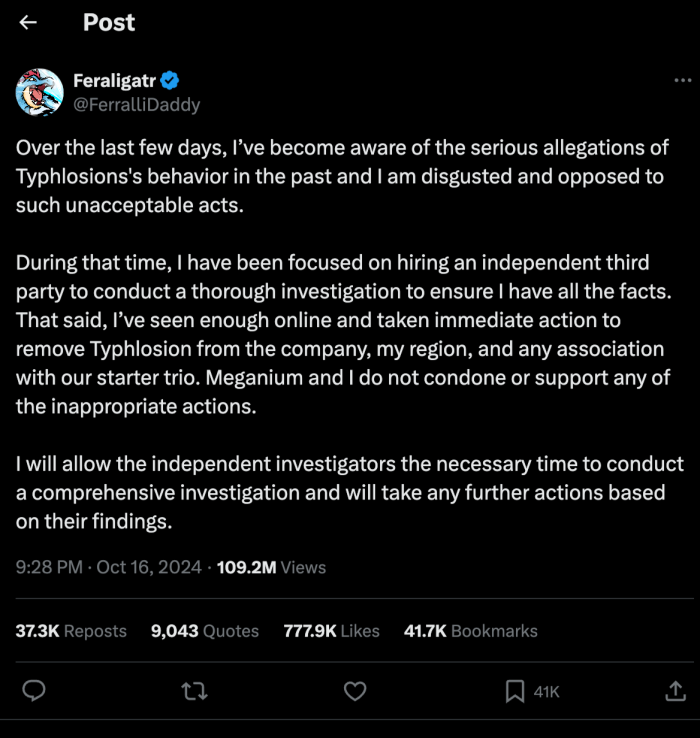Click the Post page heading
This screenshot has width=700, height=738.
(x=109, y=23)
